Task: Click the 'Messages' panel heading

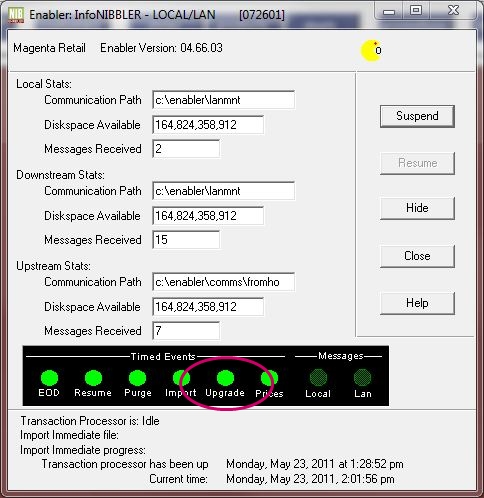Action: click(341, 356)
